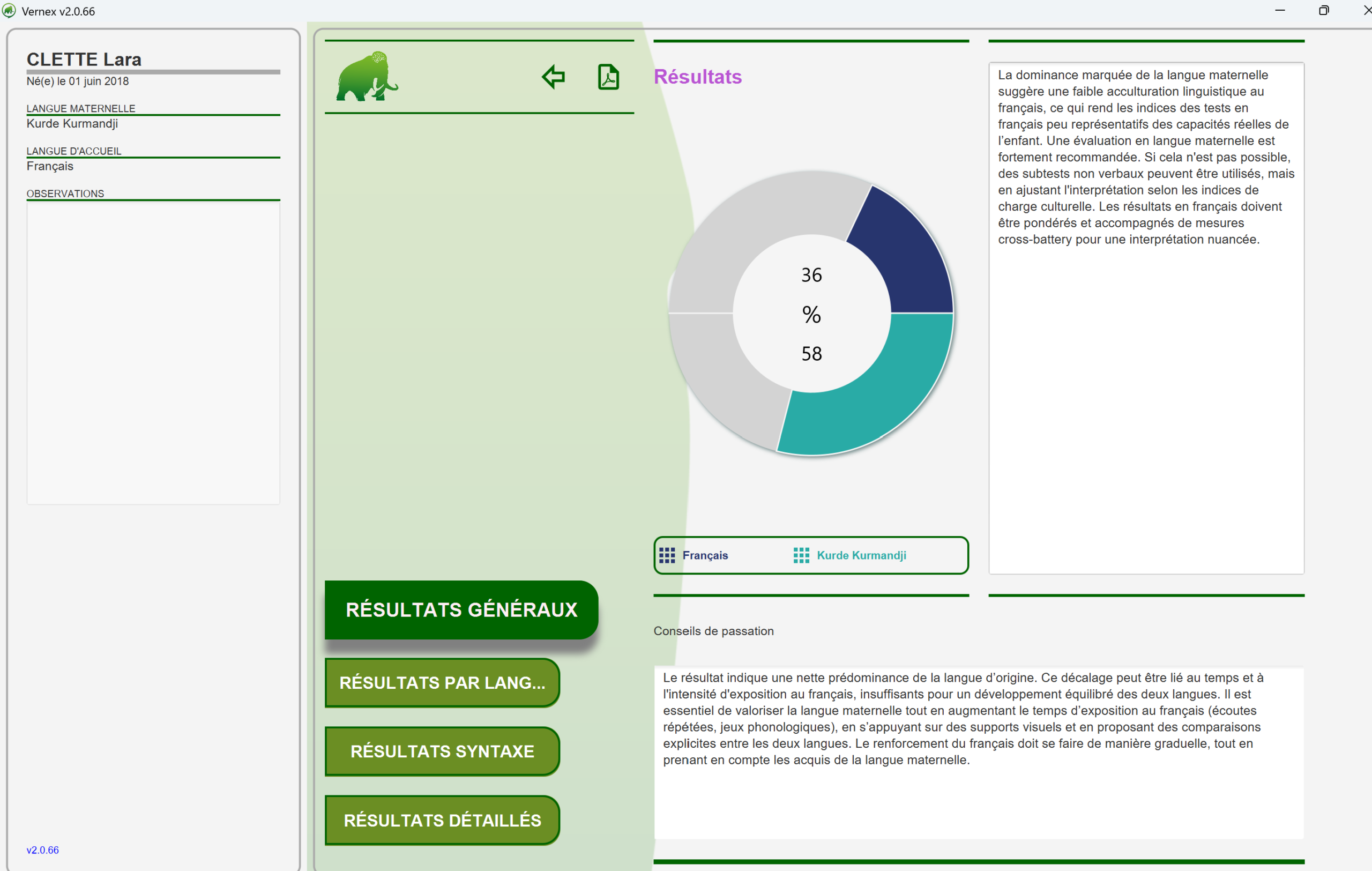This screenshot has height=871, width=1372.
Task: Click the Français legend grid icon
Action: [x=667, y=555]
